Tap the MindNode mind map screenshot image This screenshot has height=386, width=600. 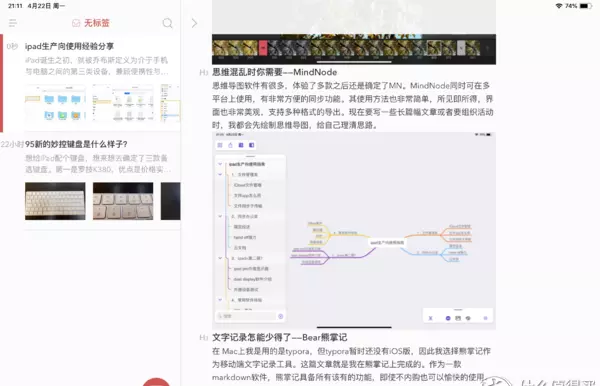pyautogui.click(x=354, y=231)
